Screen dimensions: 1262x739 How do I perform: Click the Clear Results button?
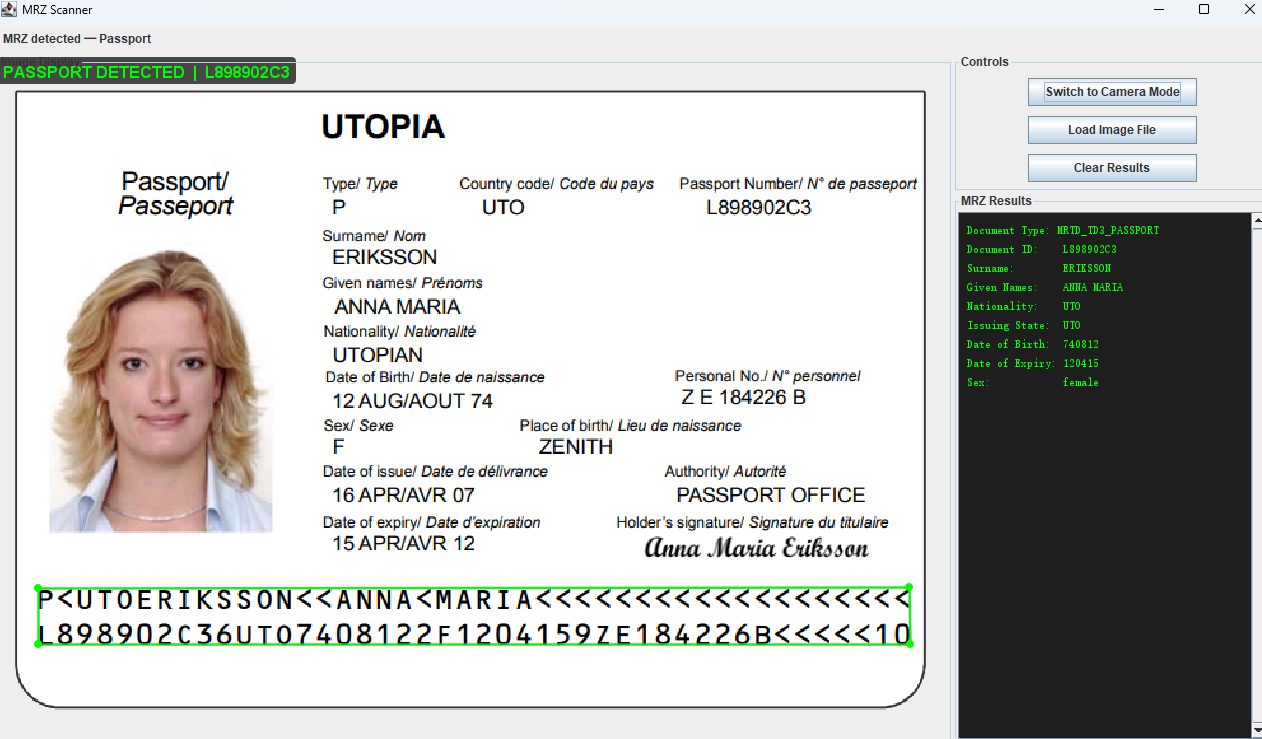(x=1111, y=167)
